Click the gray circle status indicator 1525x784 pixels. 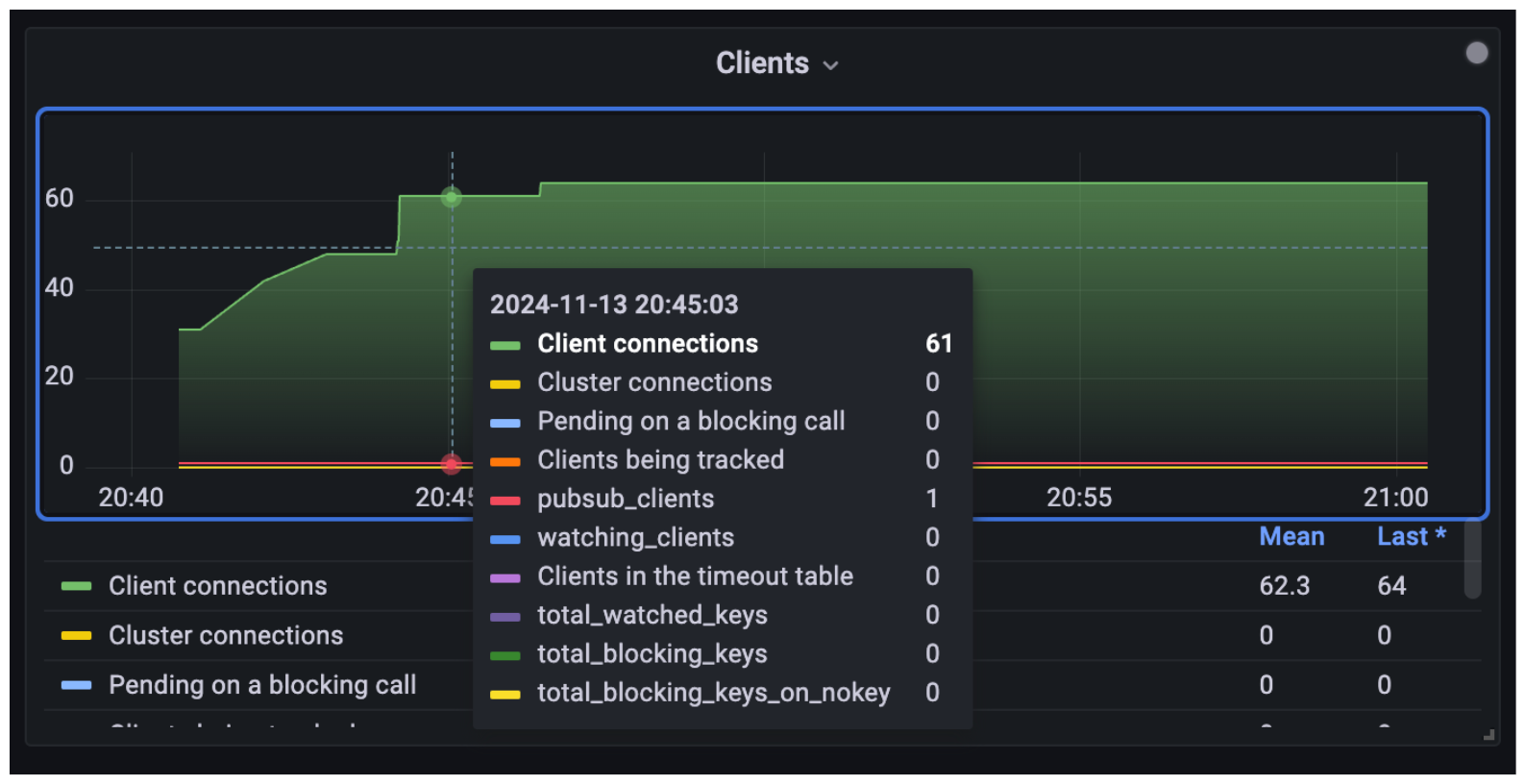tap(1476, 54)
